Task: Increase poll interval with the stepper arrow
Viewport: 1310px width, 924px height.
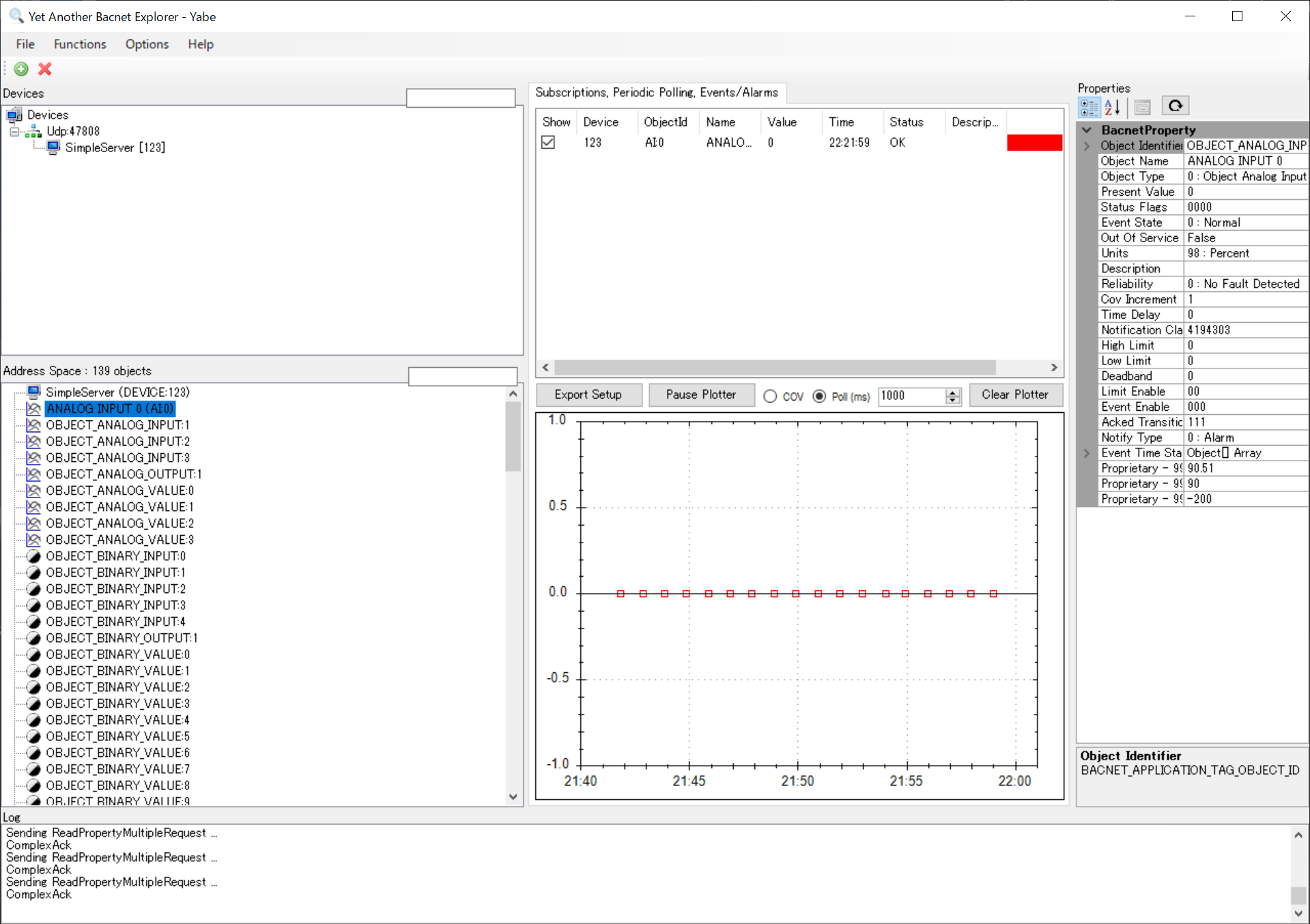Action: point(952,392)
